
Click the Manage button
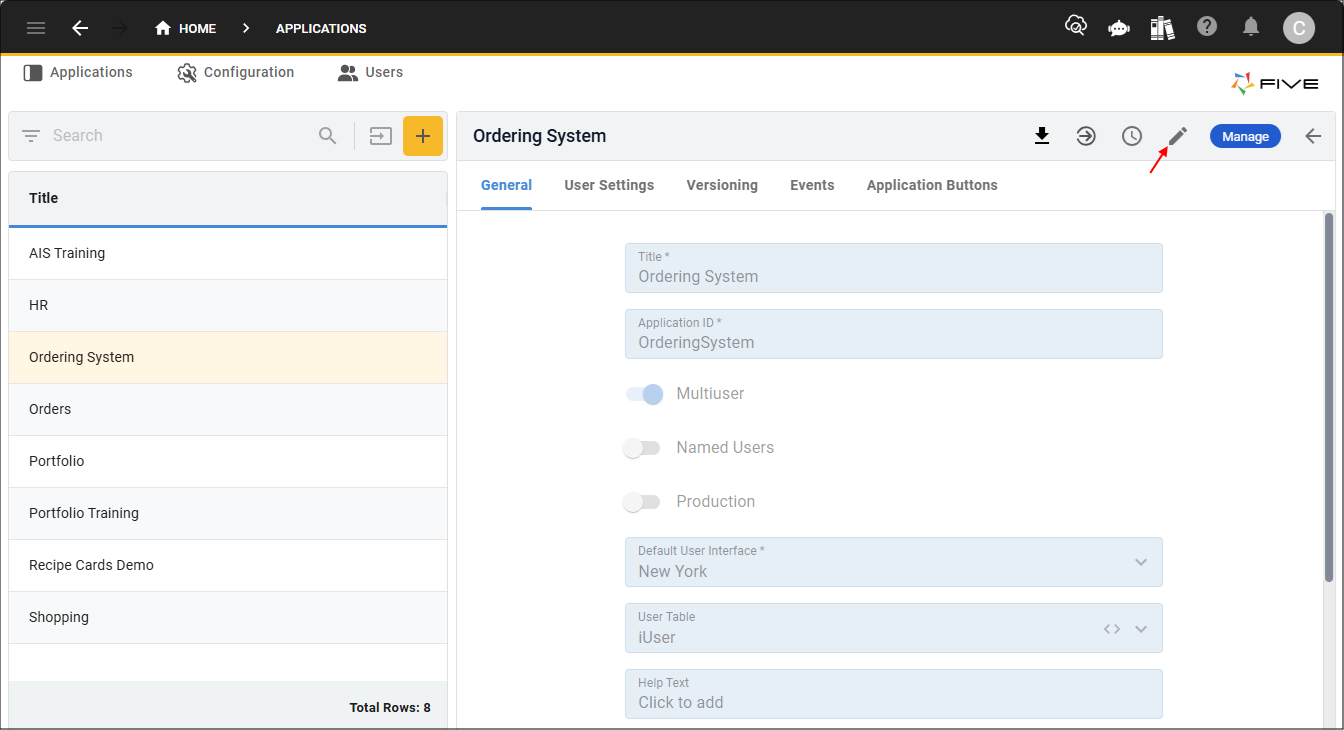[1245, 136]
